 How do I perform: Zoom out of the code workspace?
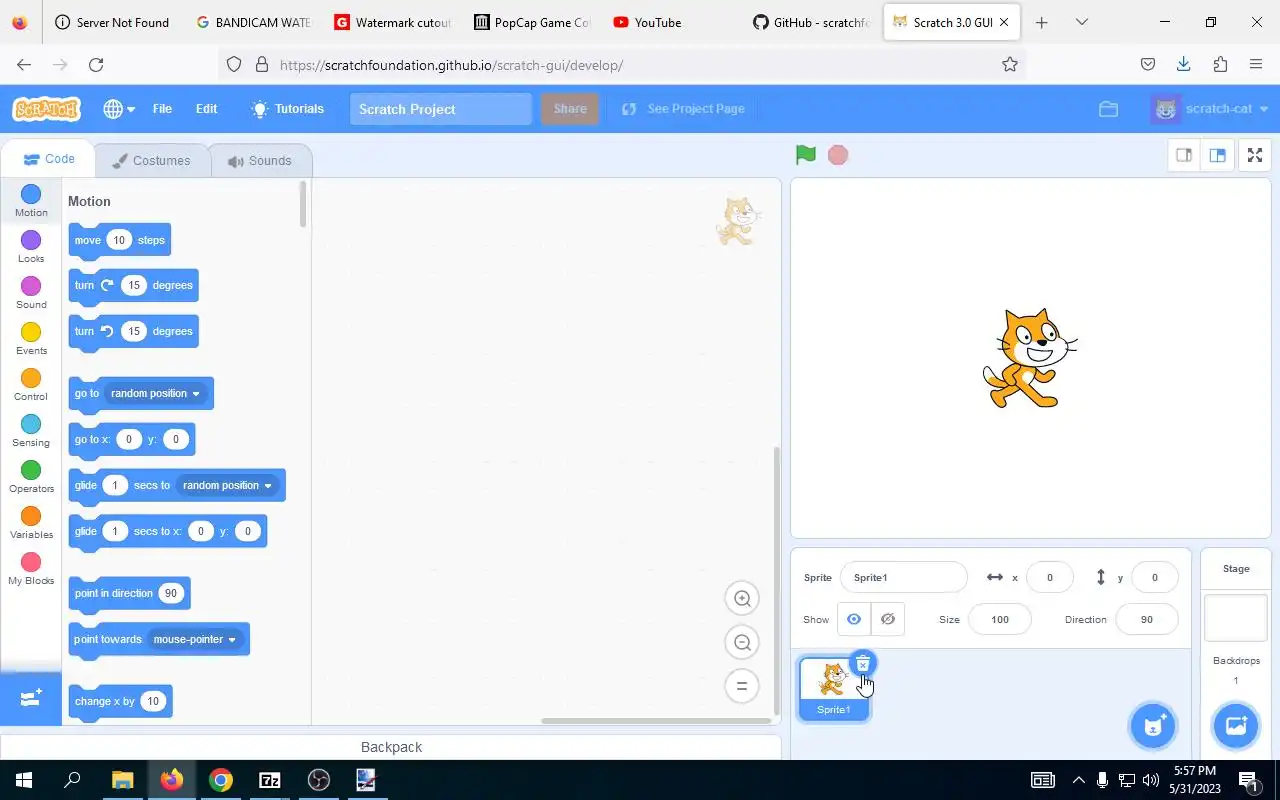742,642
